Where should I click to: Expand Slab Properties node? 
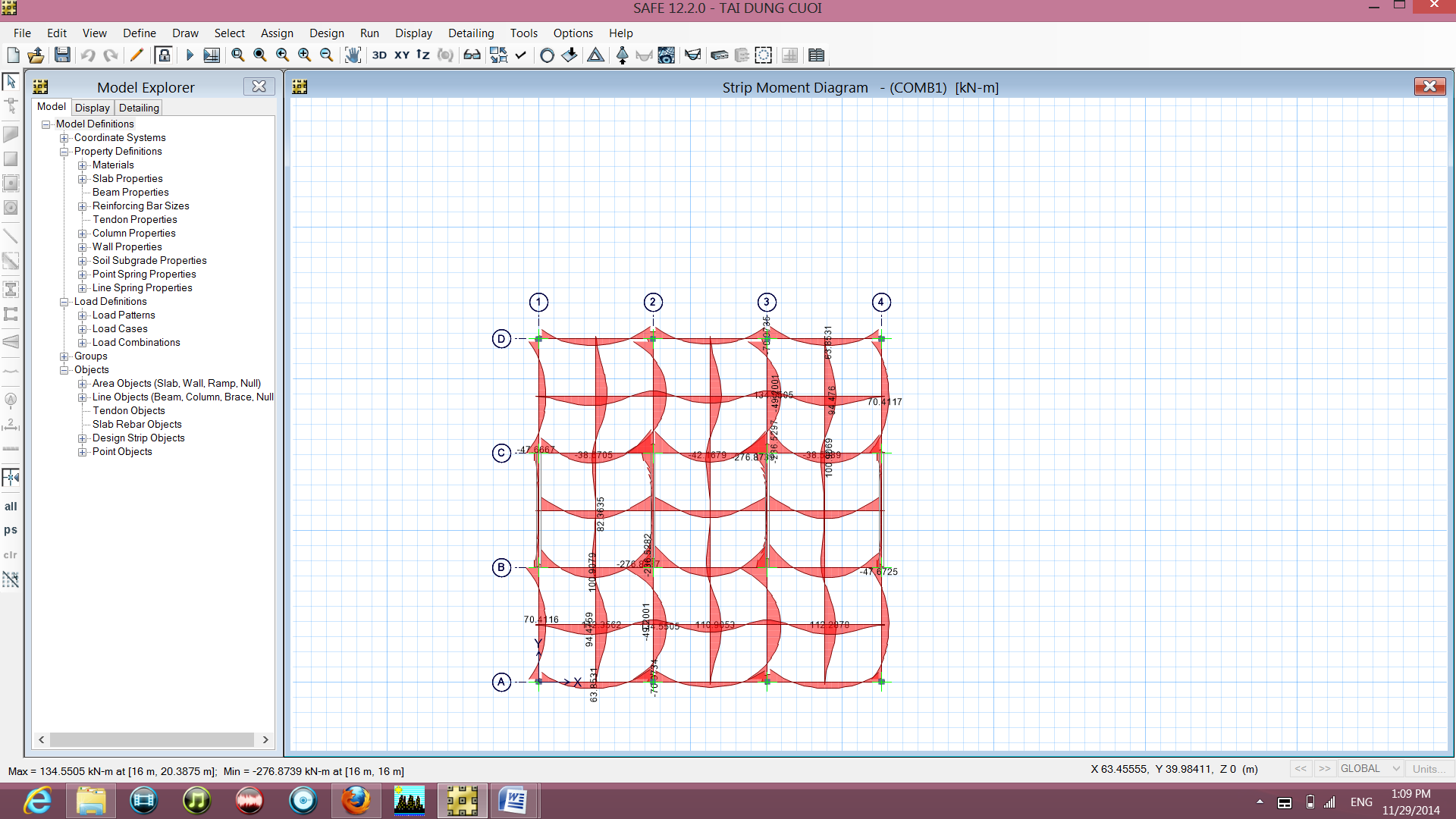coord(83,179)
